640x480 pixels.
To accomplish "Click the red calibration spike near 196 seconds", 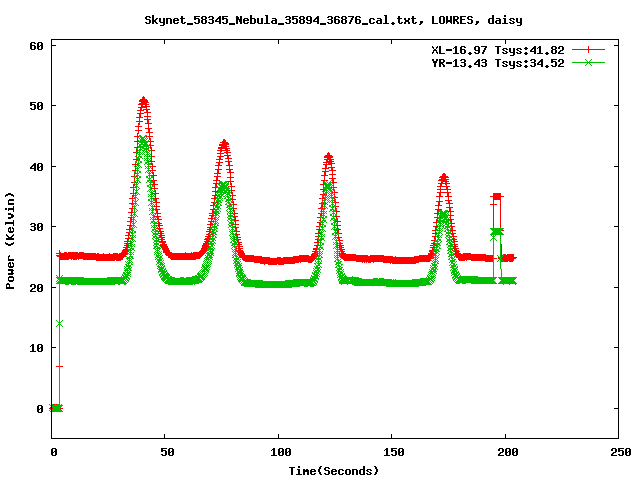I will (x=496, y=197).
